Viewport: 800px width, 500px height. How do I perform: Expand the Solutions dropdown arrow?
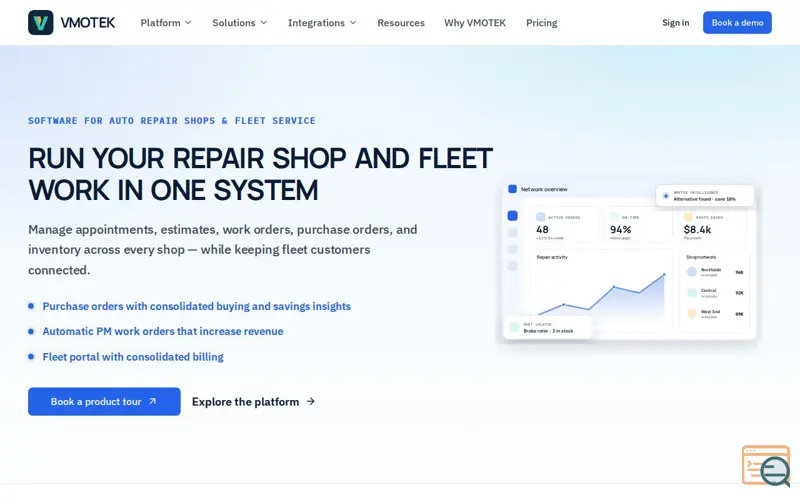264,22
